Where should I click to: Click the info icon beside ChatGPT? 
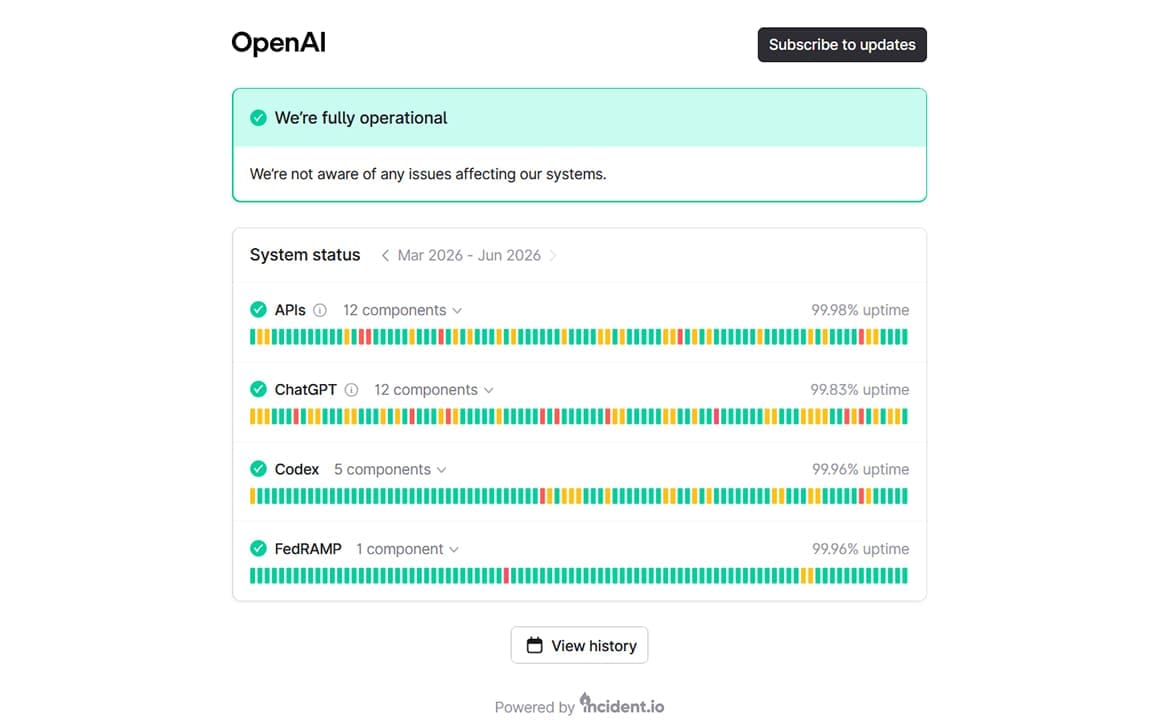(x=351, y=390)
